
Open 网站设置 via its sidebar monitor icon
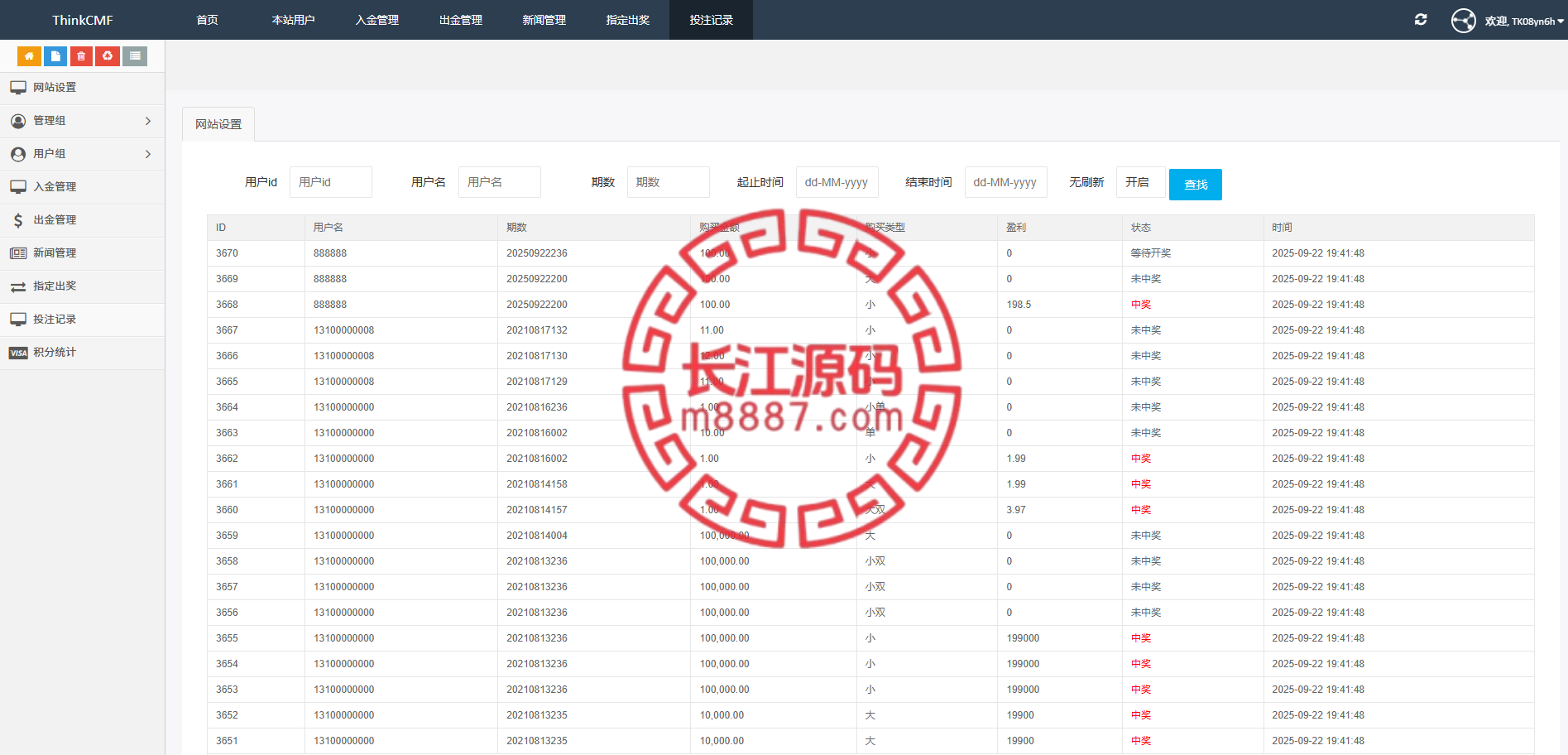point(18,88)
